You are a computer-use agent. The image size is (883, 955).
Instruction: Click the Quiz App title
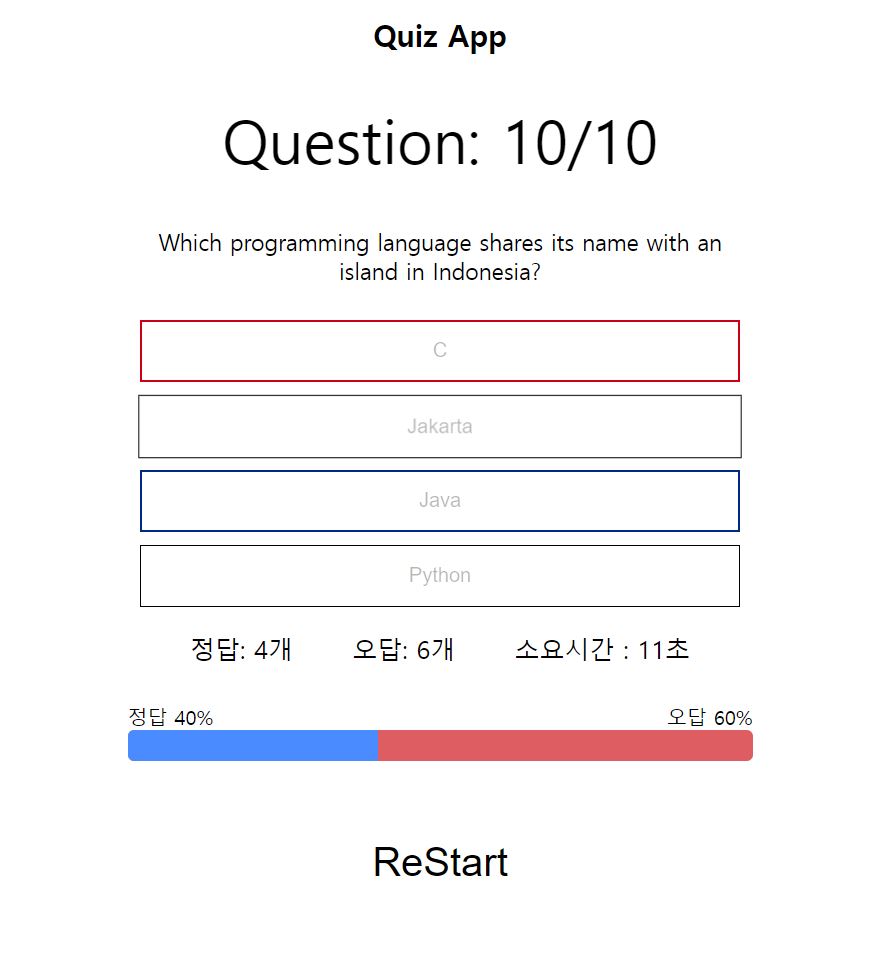440,37
